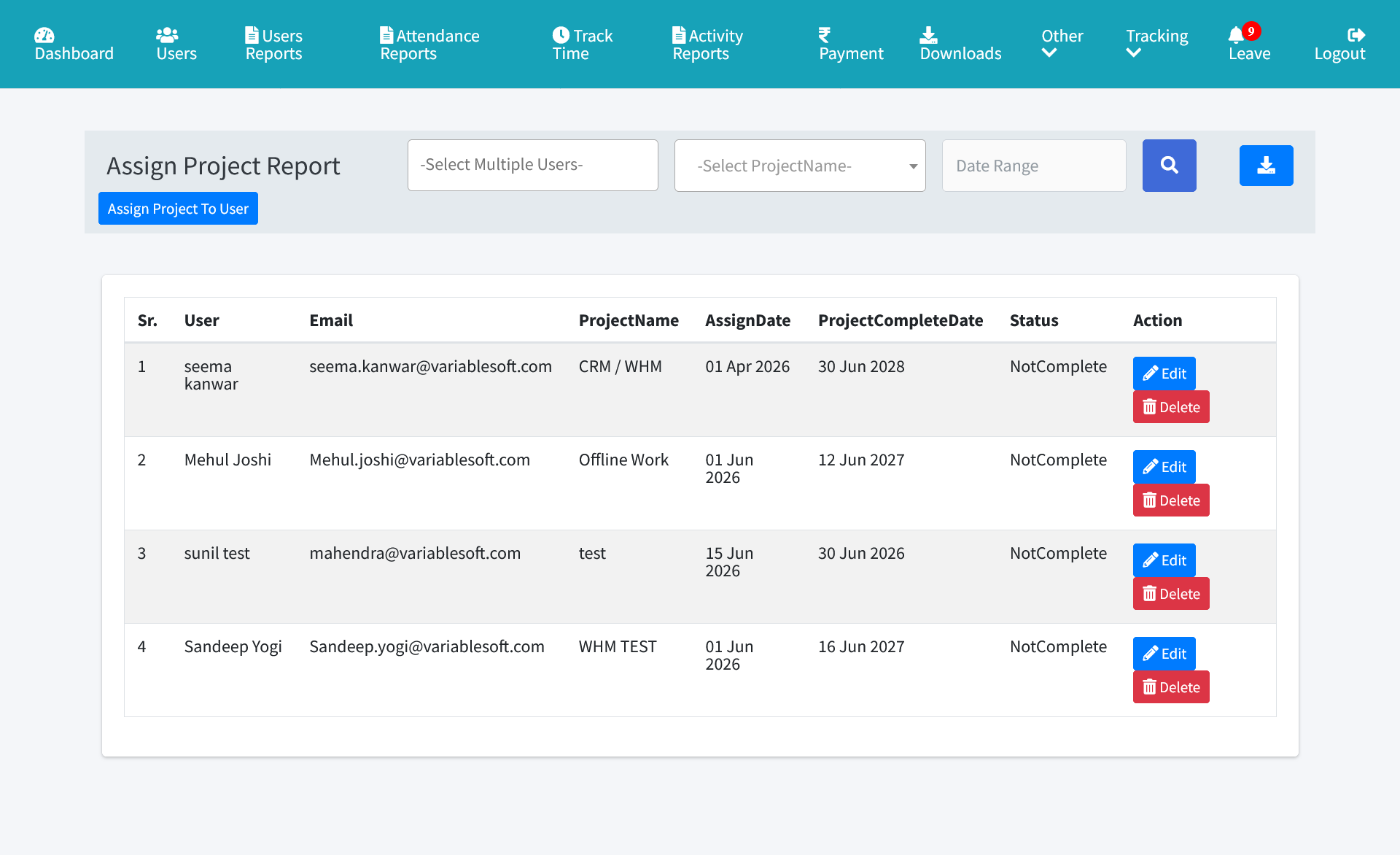Viewport: 1400px width, 855px height.
Task: Click the Assign Project Report heading
Action: (x=223, y=166)
